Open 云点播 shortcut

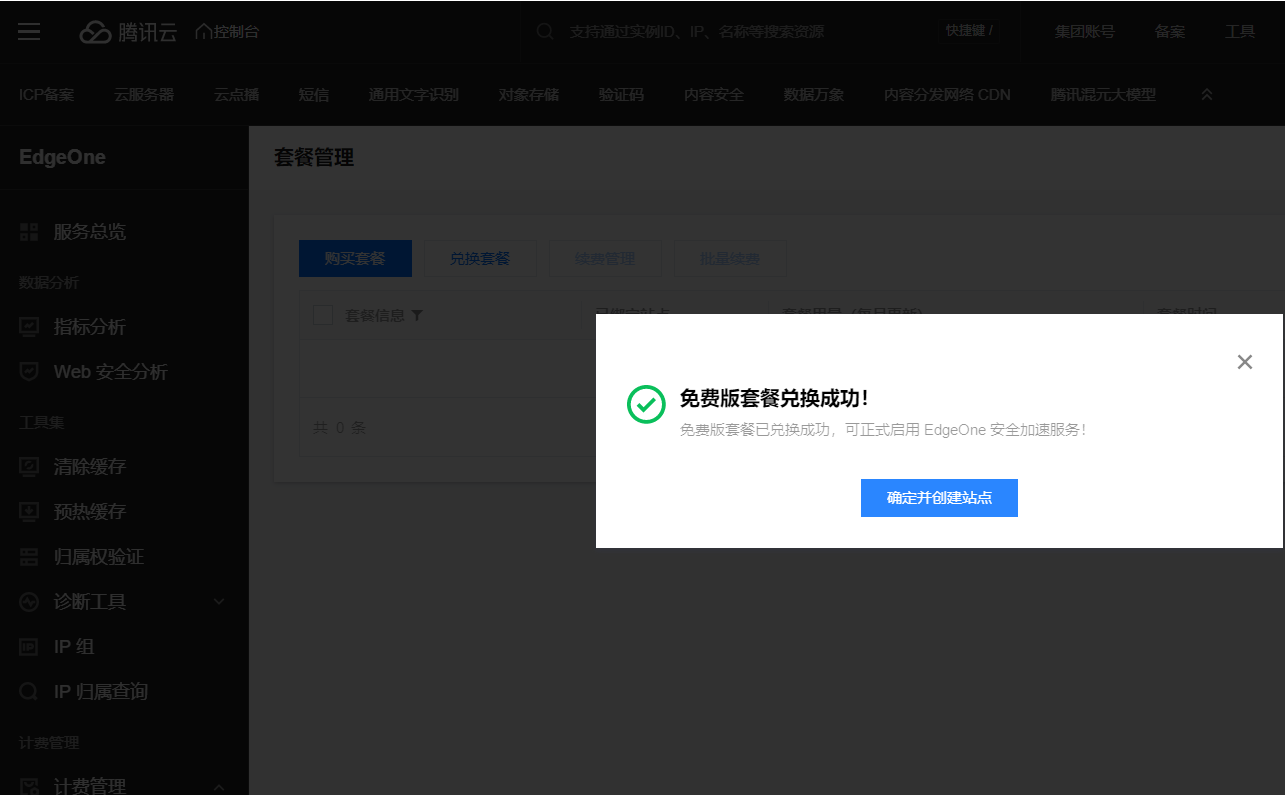pyautogui.click(x=236, y=95)
